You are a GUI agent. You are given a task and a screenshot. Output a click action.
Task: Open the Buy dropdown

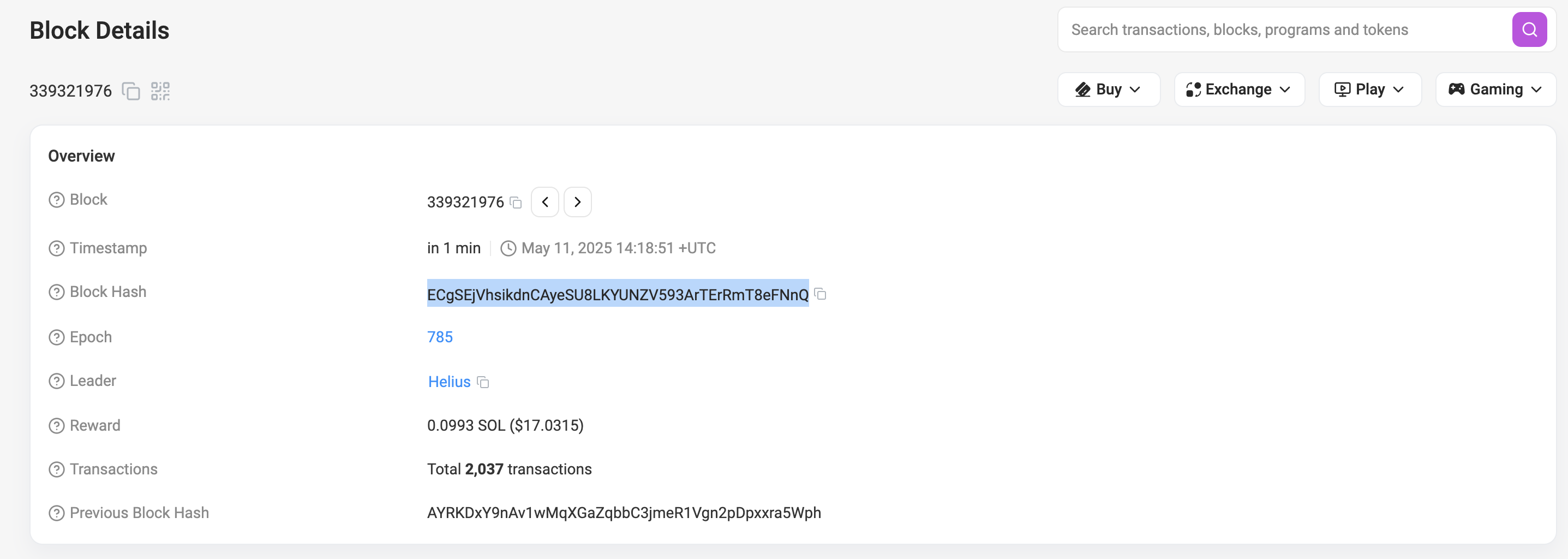click(x=1109, y=89)
